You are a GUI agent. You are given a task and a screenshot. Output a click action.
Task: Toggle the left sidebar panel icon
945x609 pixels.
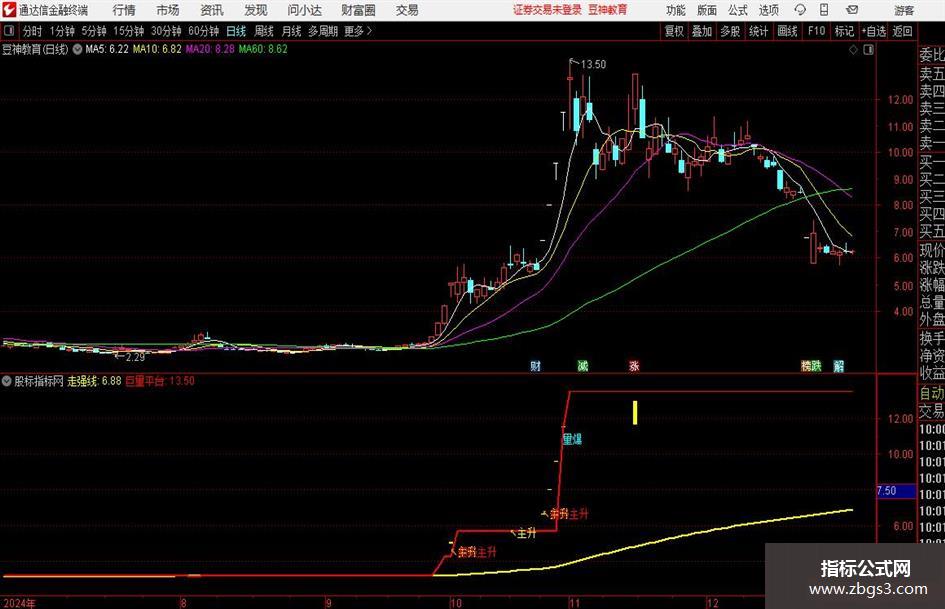tap(9, 31)
